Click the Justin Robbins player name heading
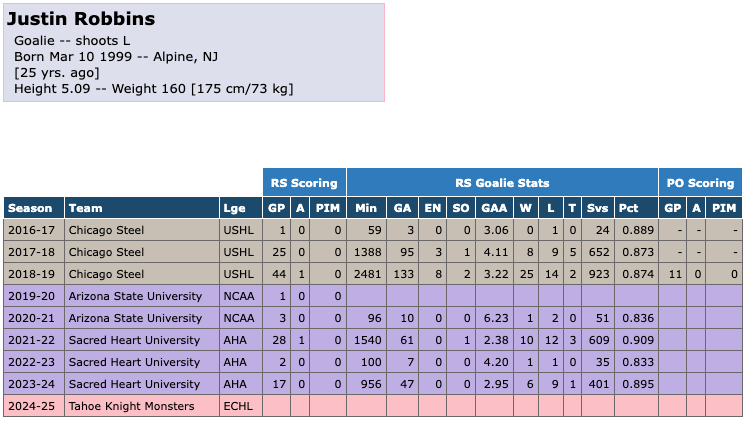Image resolution: width=747 pixels, height=423 pixels. point(81,20)
